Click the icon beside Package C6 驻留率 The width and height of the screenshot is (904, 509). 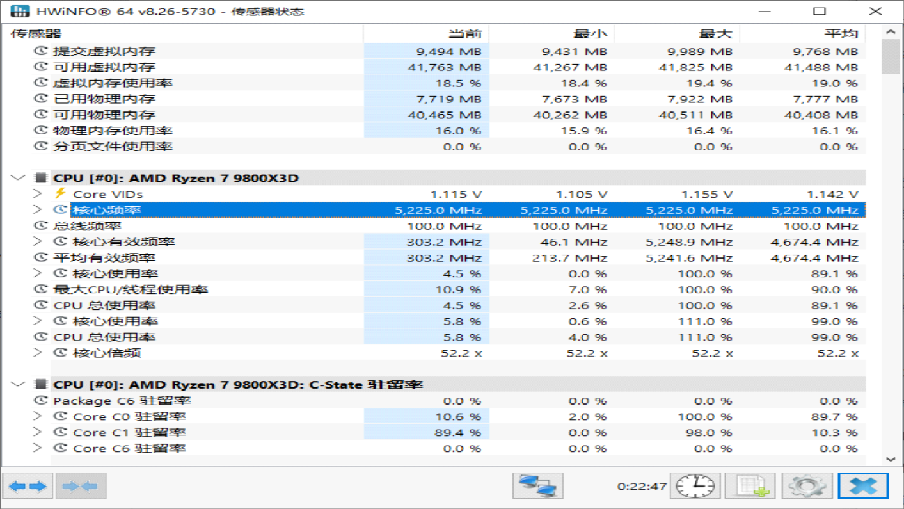40,400
